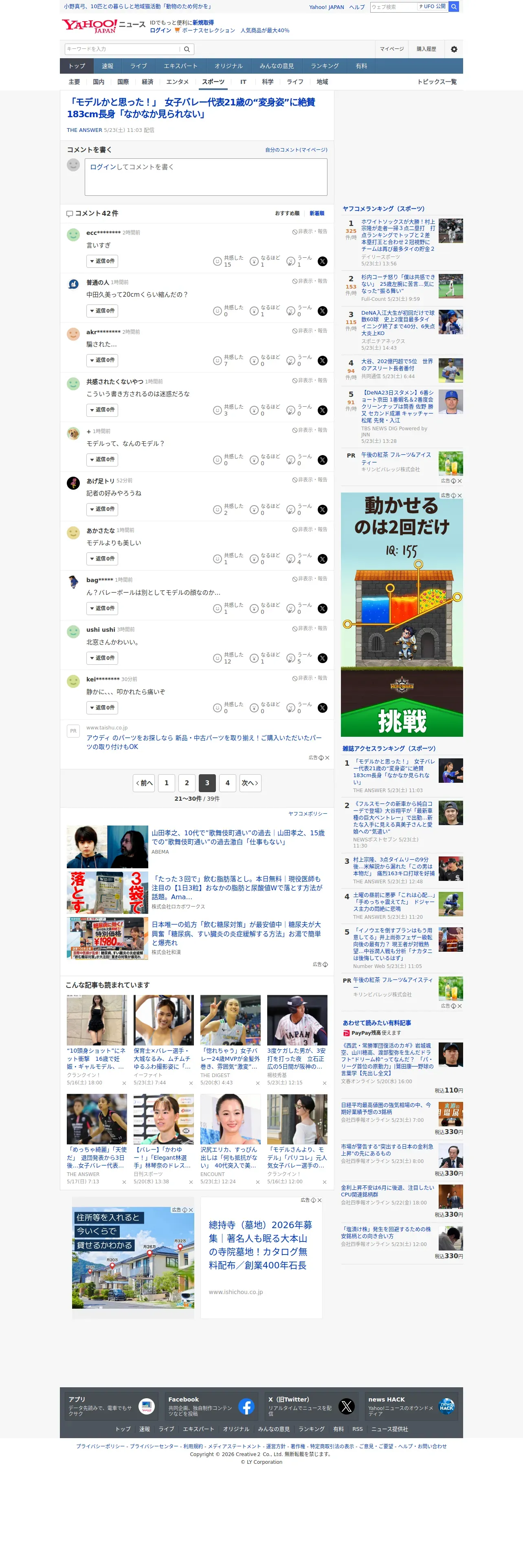Expand replies on 共感されたくないやつ comment

click(102, 410)
